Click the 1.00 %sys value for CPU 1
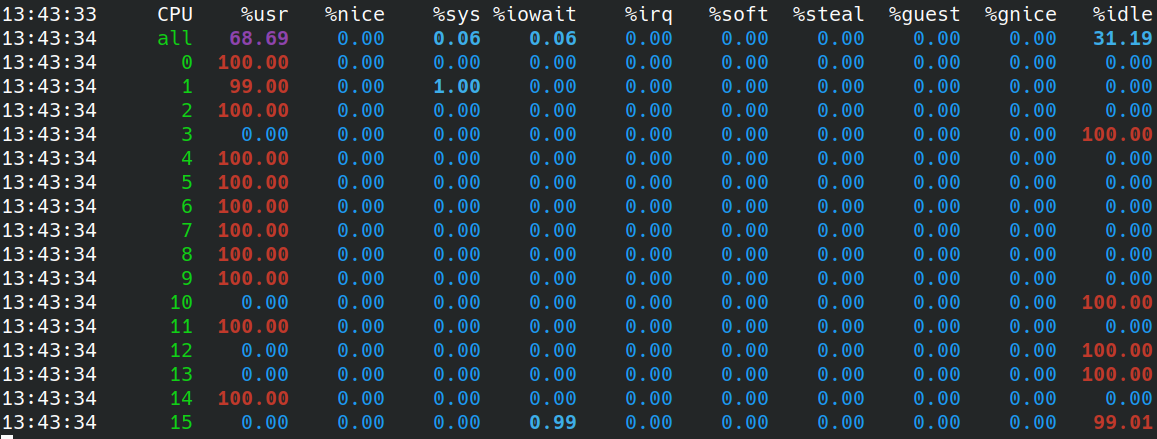This screenshot has height=439, width=1157. [457, 86]
